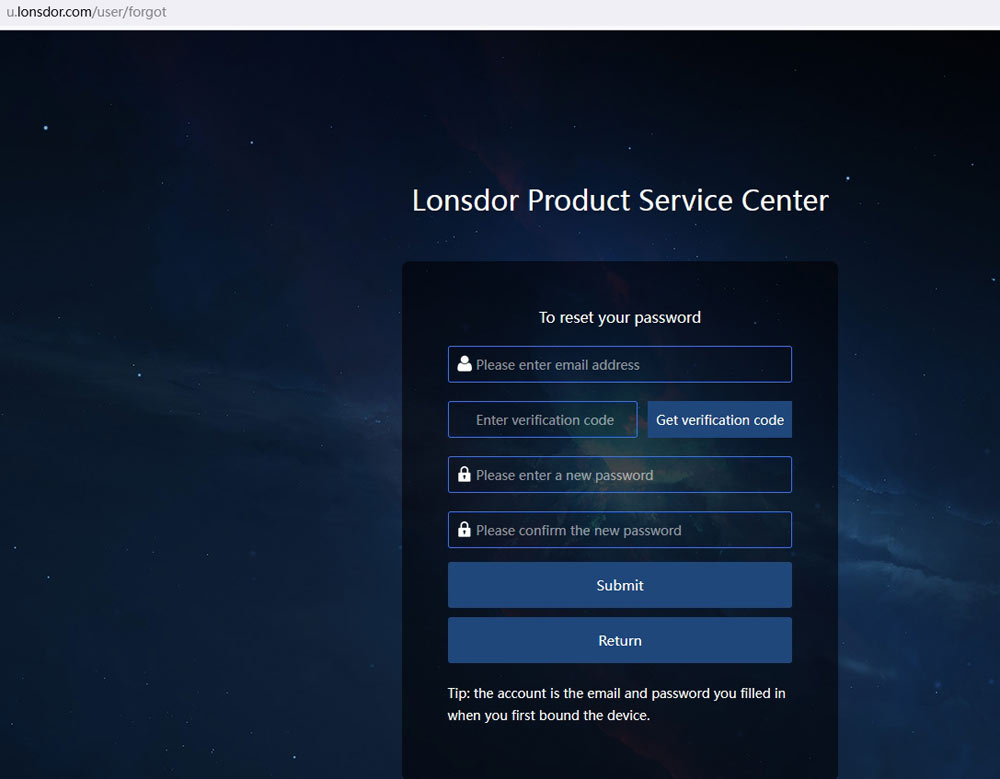Click the tip line 'when you first bound the device'
The height and width of the screenshot is (779, 1000).
tap(548, 716)
